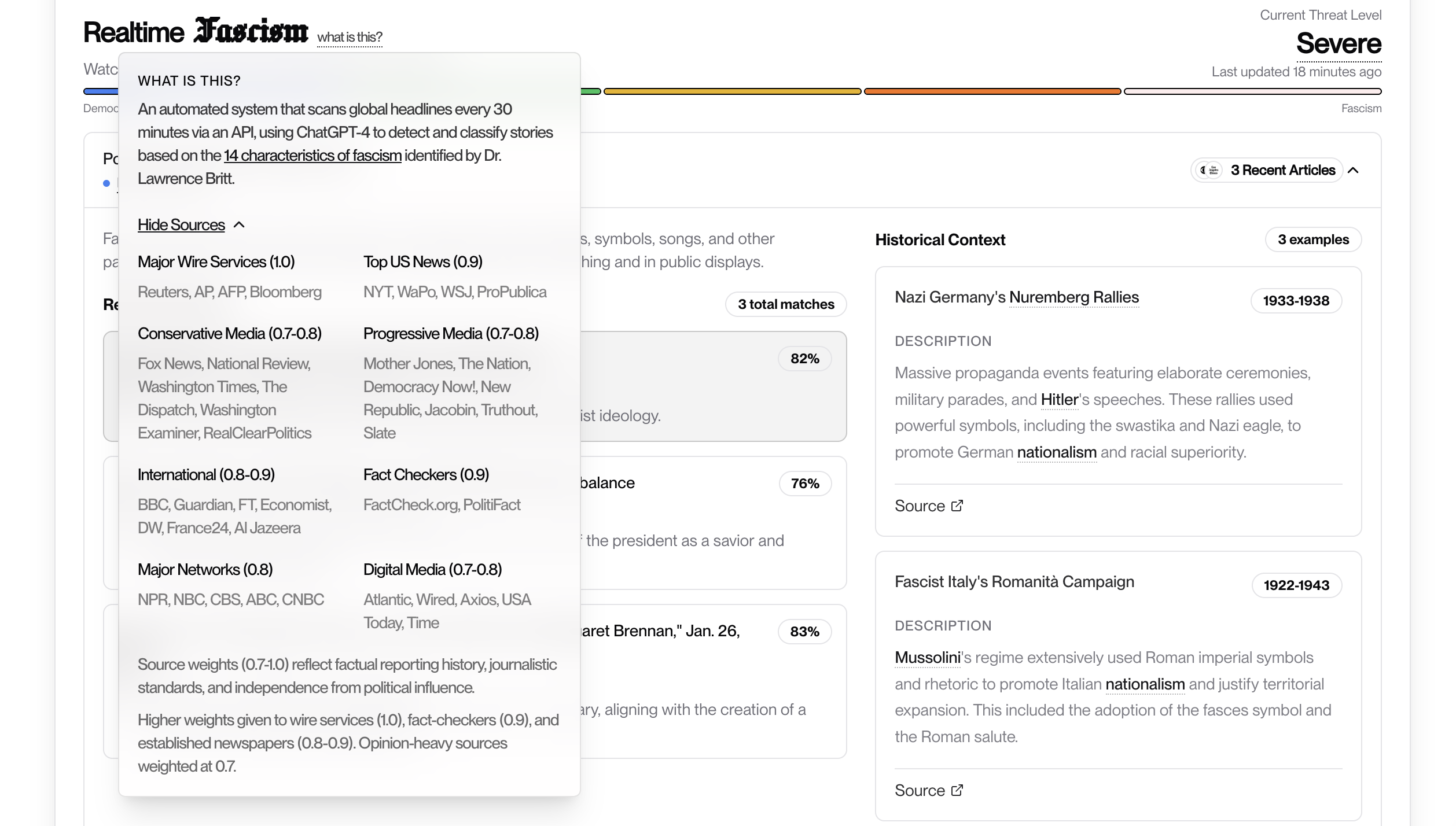Open the Romanità Campaign source external-link icon
The height and width of the screenshot is (826, 1456).
[x=957, y=790]
